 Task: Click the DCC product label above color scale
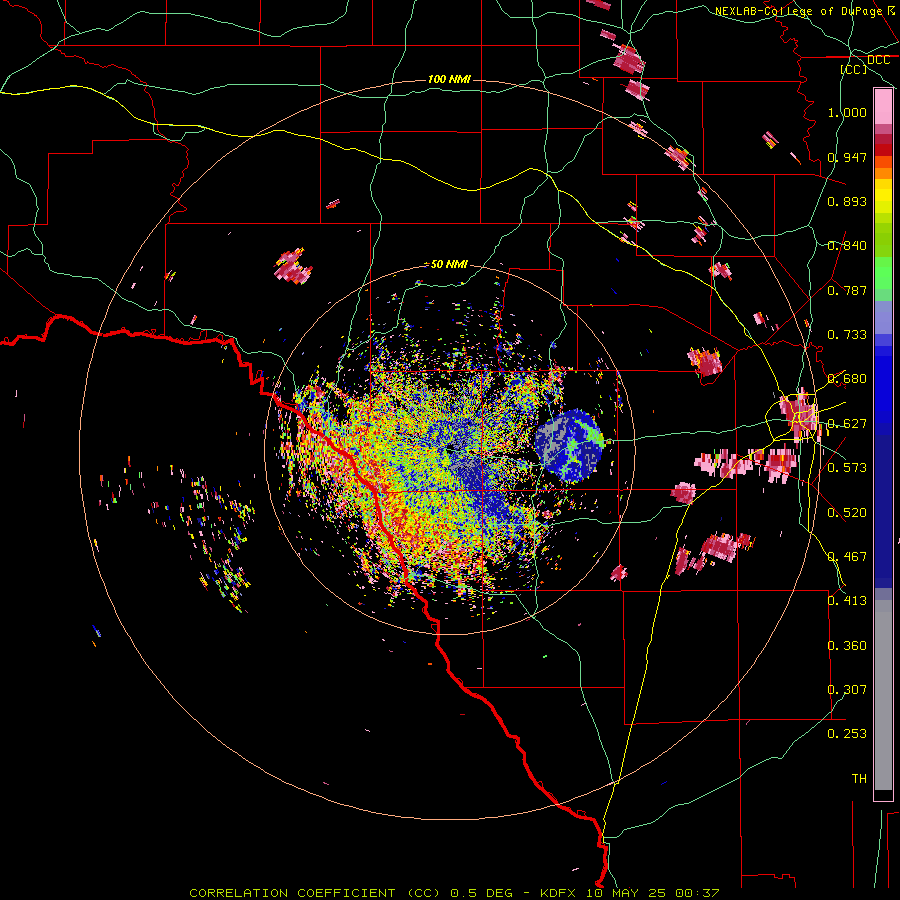click(878, 60)
